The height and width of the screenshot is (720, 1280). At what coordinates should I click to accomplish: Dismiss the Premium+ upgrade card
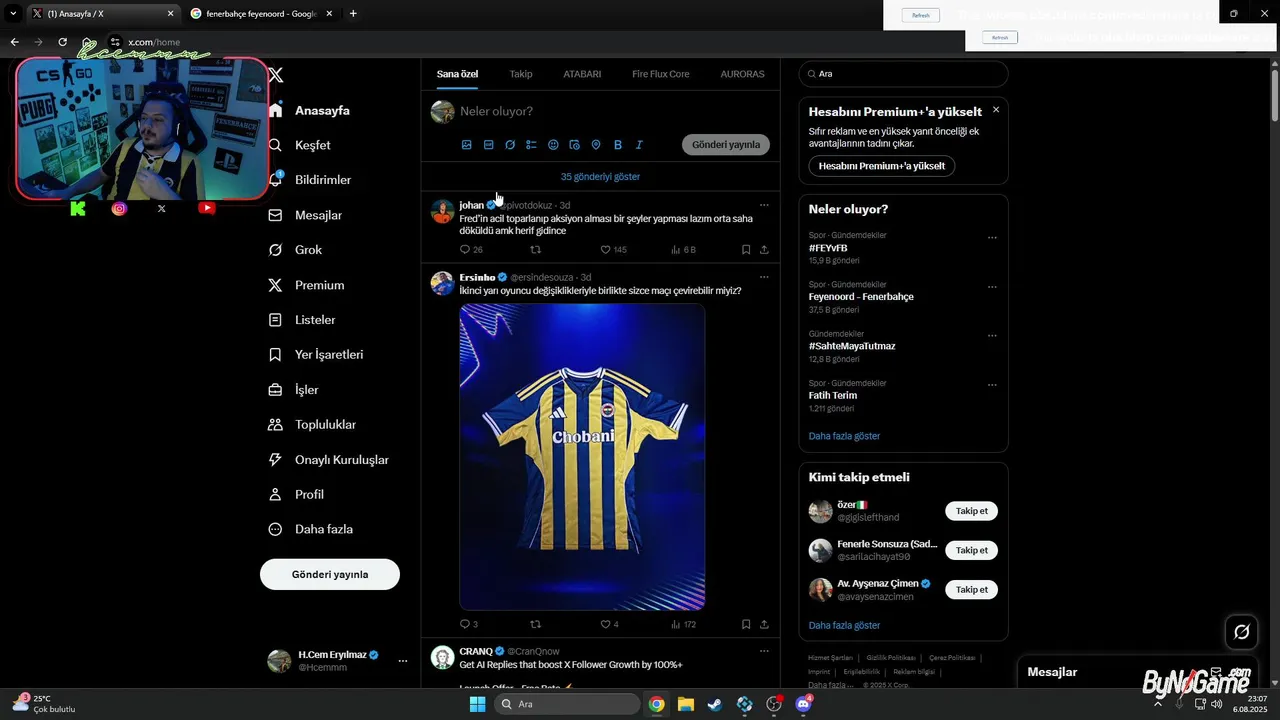996,110
